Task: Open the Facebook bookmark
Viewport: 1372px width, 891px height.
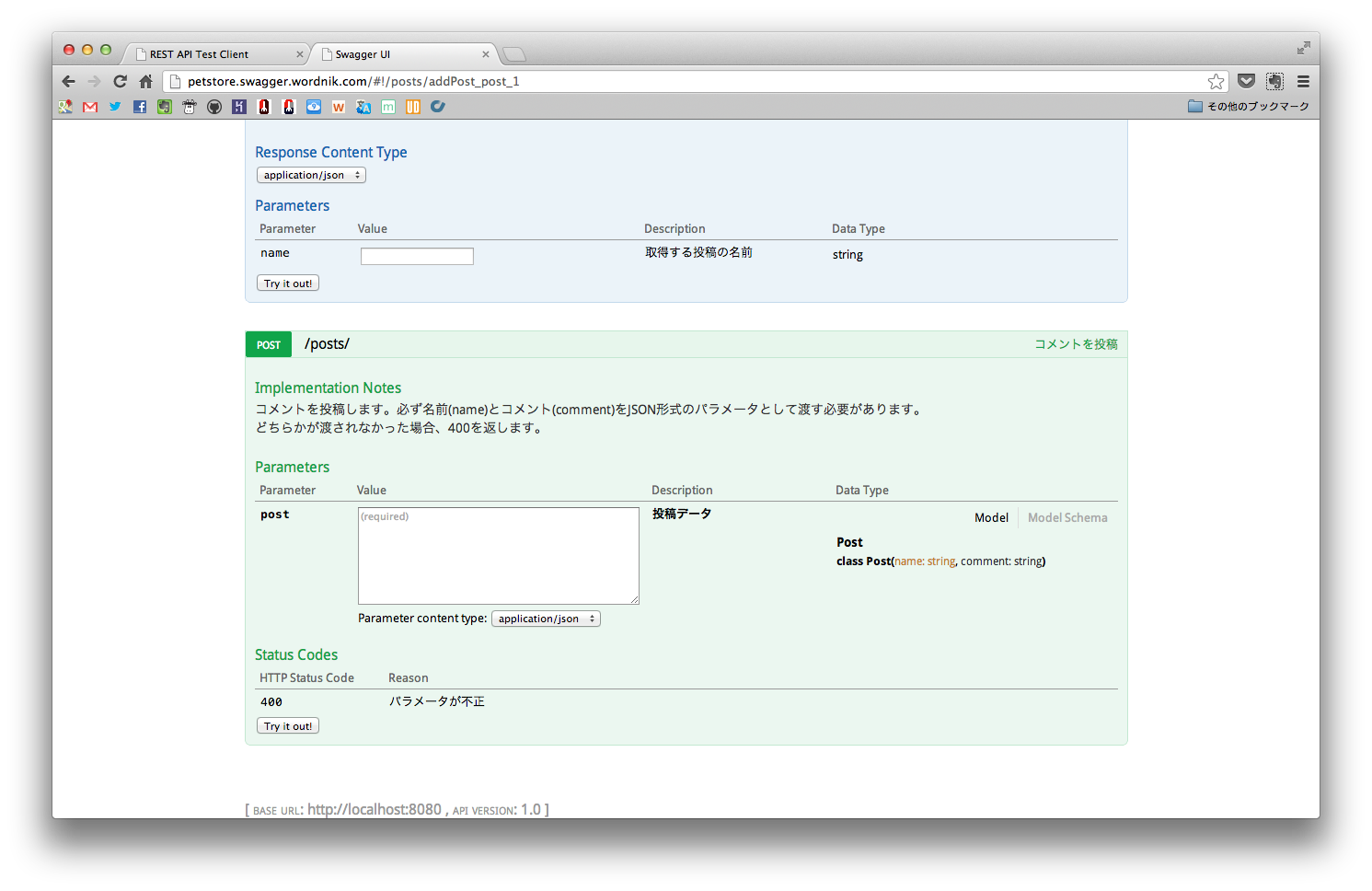Action: (x=139, y=107)
